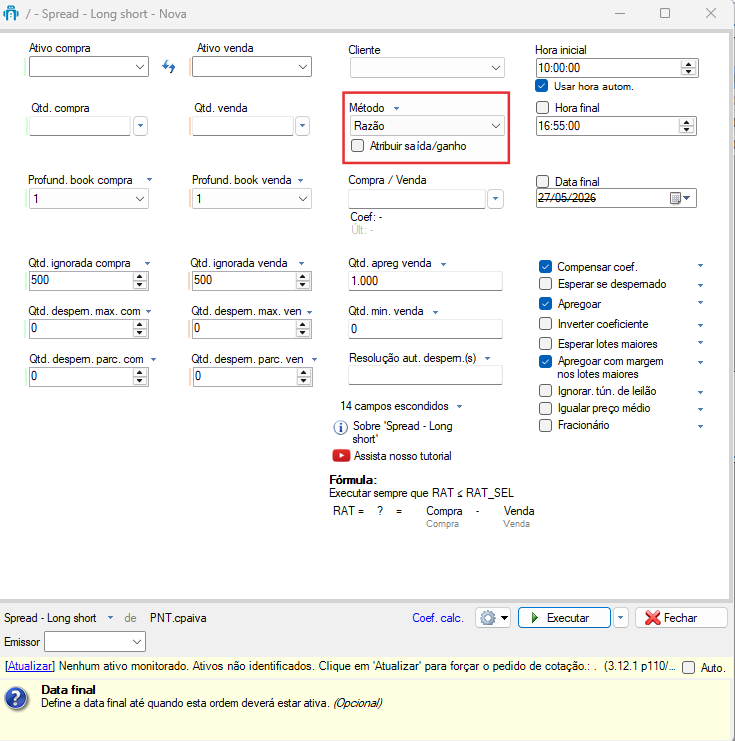Click the arrow beside Fracionário option
Viewport: 735px width, 741px height.
[700, 426]
